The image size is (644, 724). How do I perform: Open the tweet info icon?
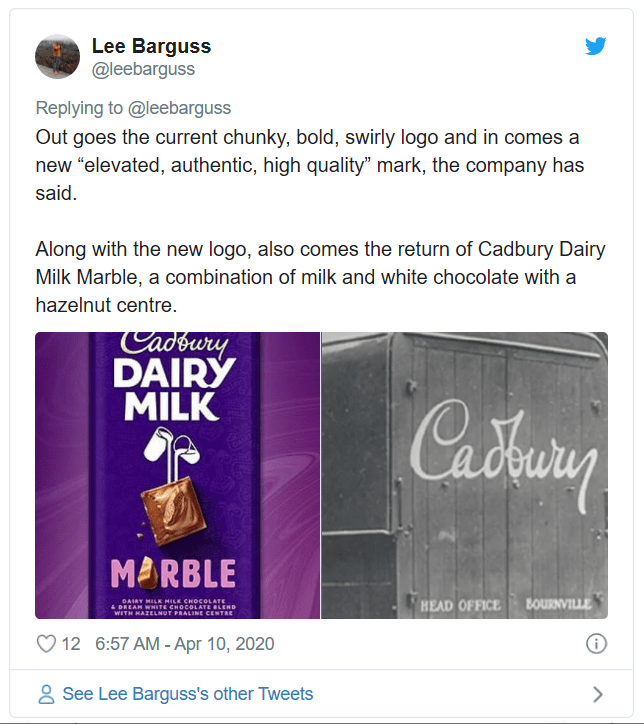pos(596,643)
